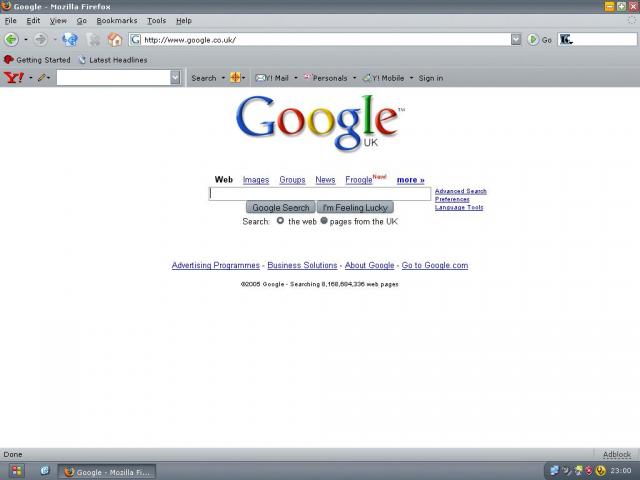
Task: Click the green Go arrow icon
Action: tap(533, 40)
